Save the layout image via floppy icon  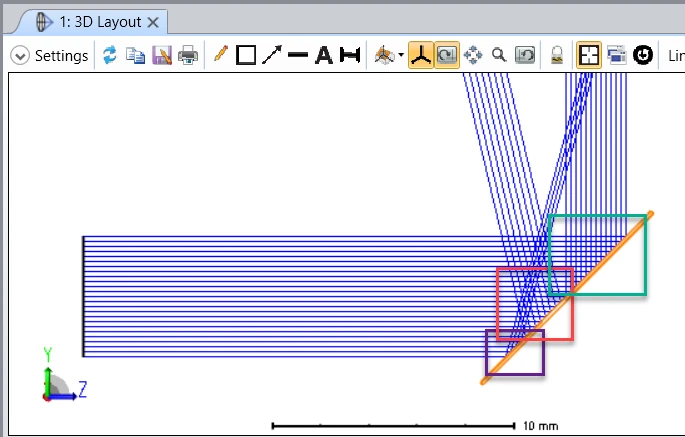click(x=162, y=55)
